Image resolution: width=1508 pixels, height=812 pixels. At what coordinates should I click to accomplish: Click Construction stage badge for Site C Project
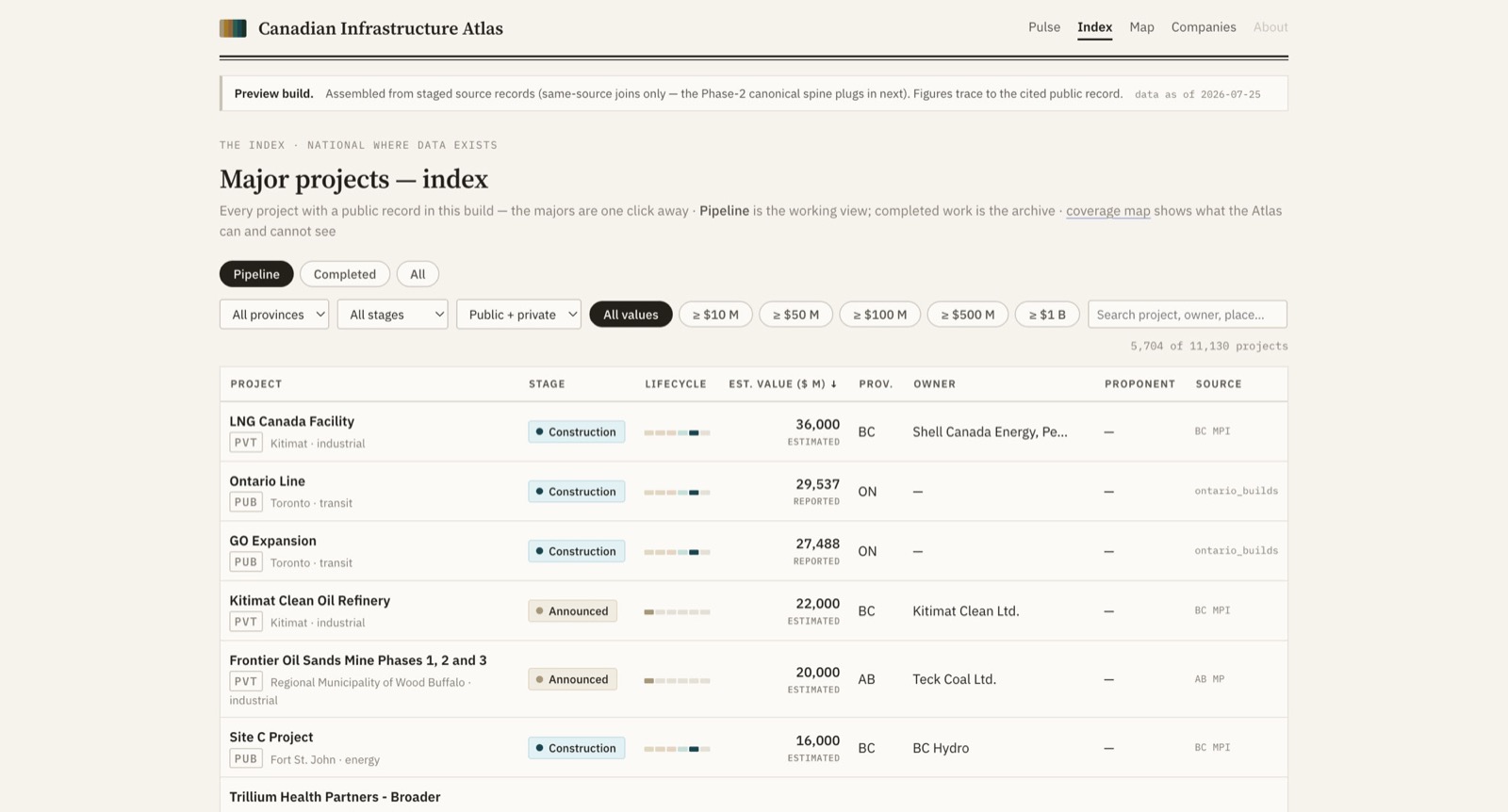coord(577,748)
